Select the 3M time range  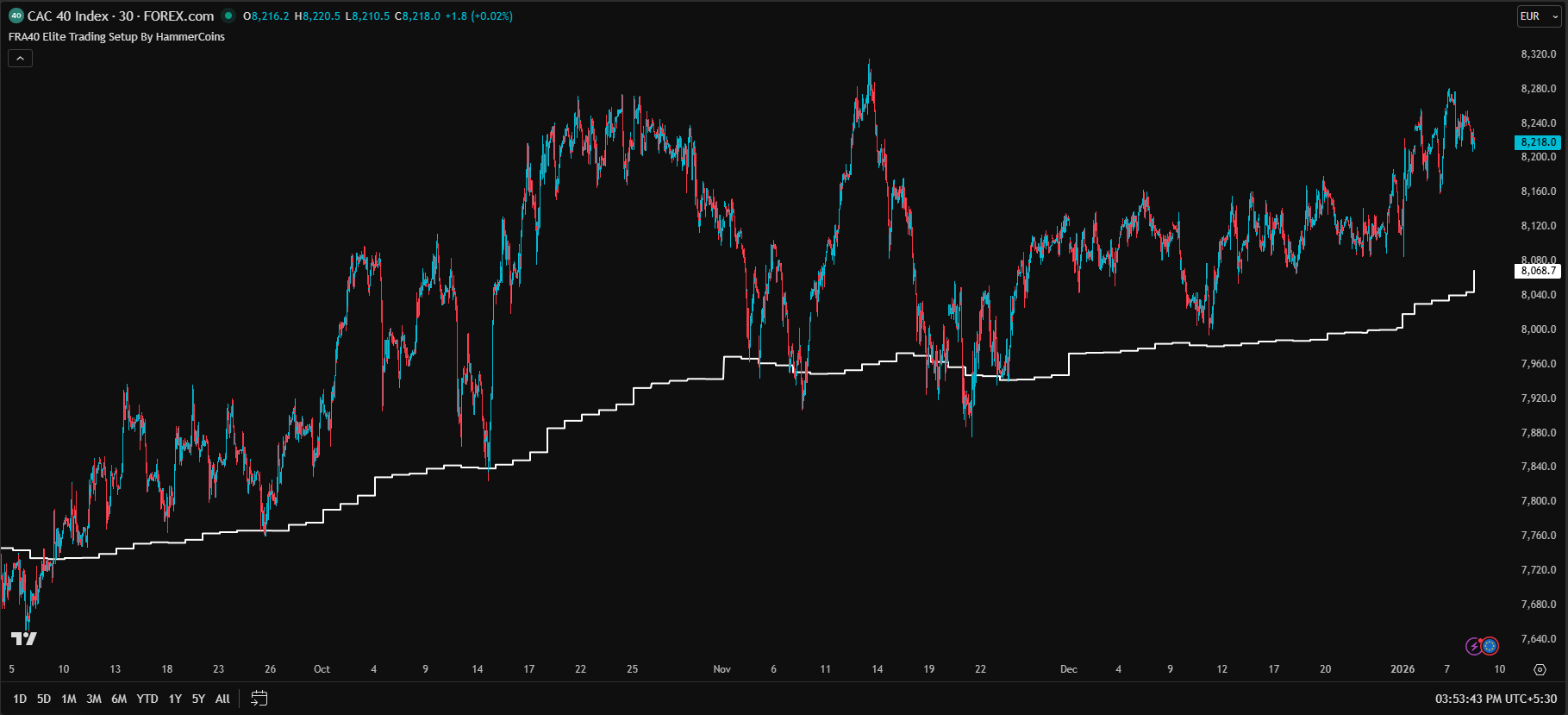pos(94,699)
